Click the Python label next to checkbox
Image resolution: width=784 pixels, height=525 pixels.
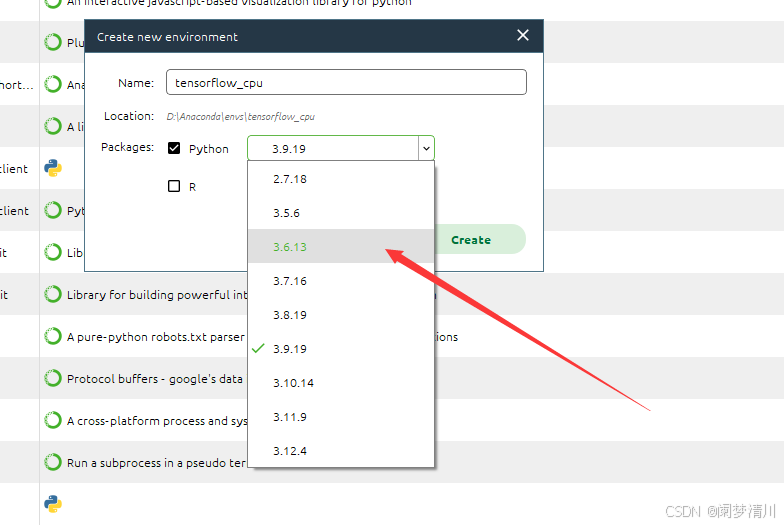208,149
